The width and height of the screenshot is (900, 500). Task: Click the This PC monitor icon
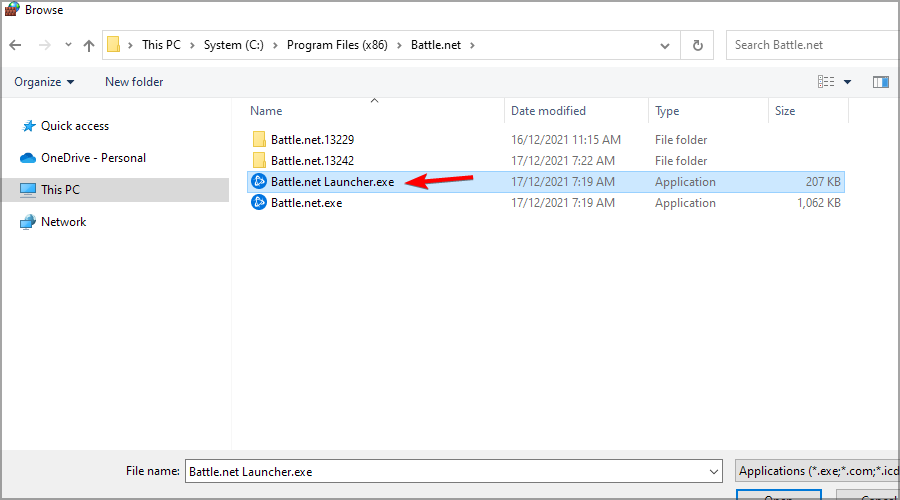pyautogui.click(x=28, y=190)
